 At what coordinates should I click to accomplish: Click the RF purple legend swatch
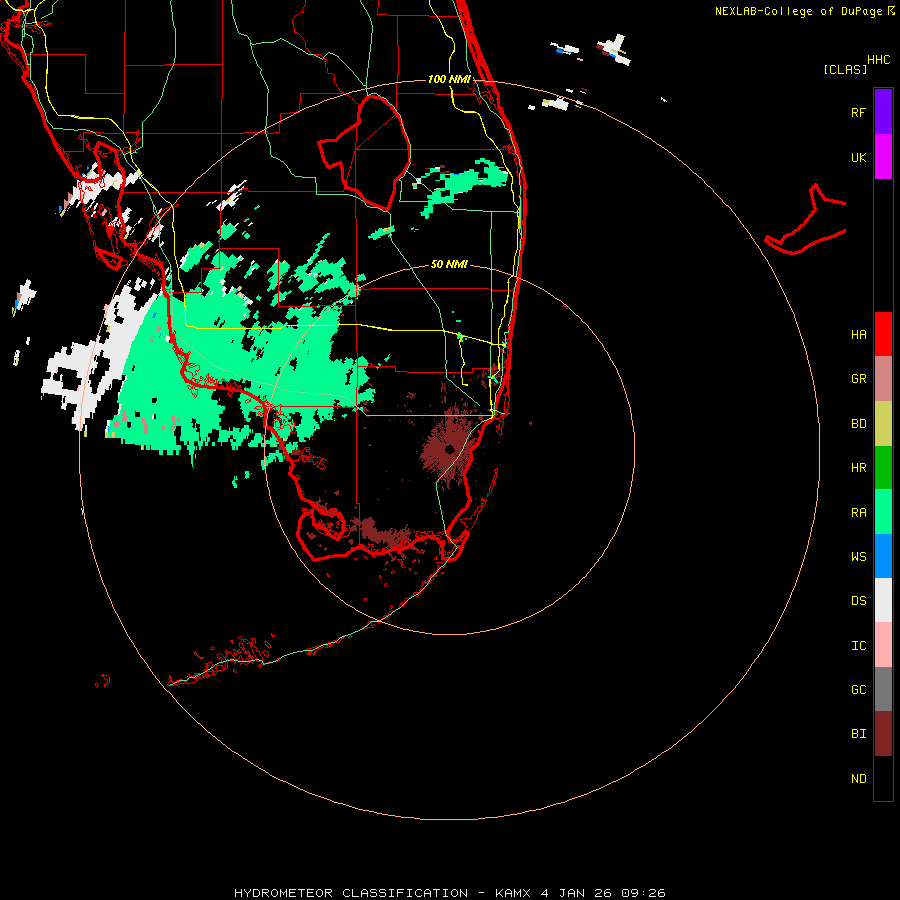pos(883,112)
